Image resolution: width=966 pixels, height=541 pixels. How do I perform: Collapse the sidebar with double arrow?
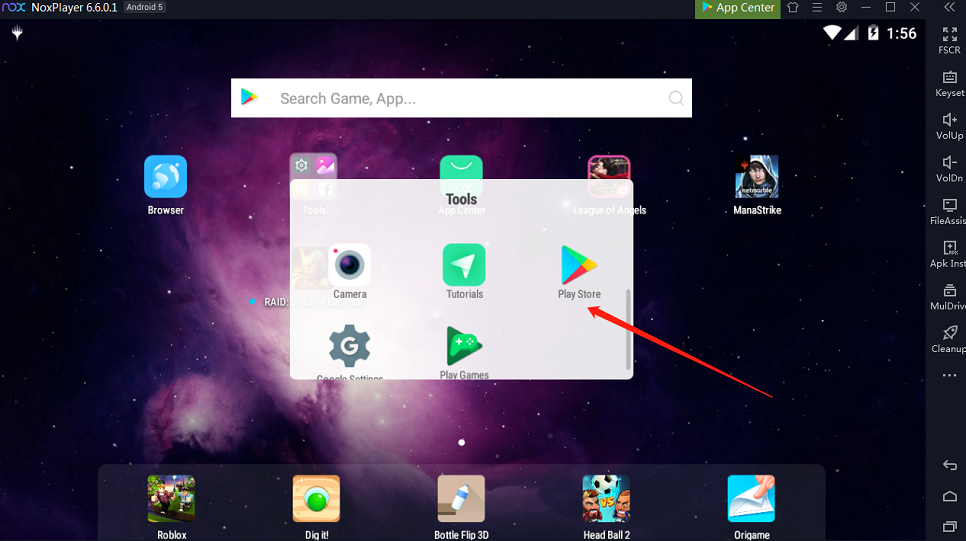949,7
